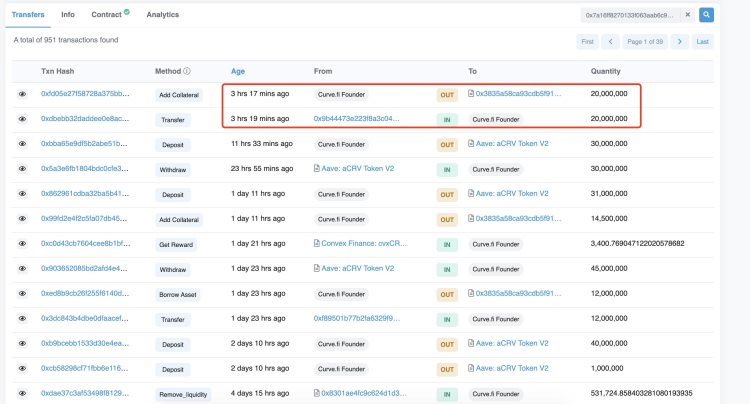Click eye icon for the Remove_liquidity transaction

point(22,393)
